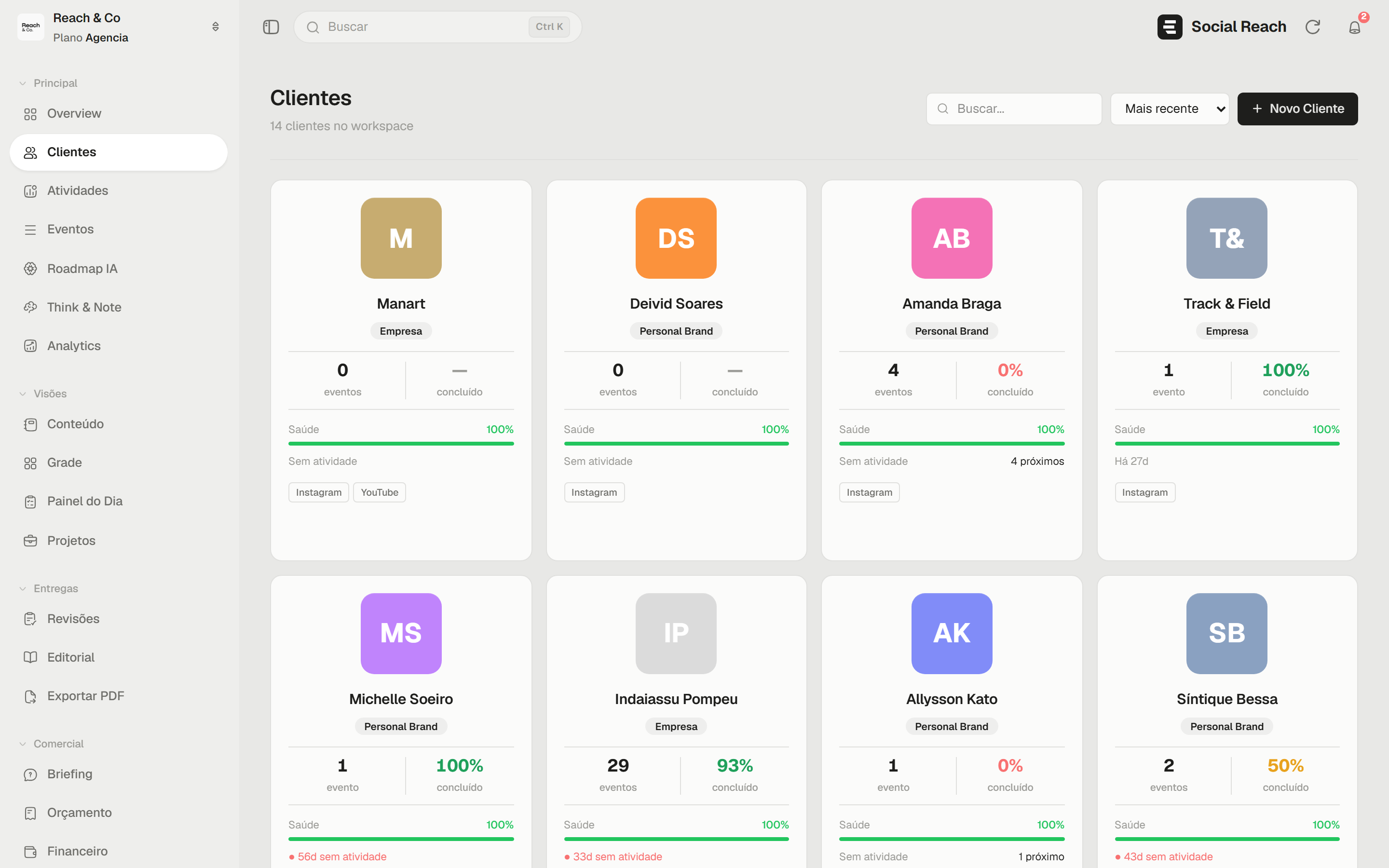
Task: Click the Briefing question icon
Action: 30,774
